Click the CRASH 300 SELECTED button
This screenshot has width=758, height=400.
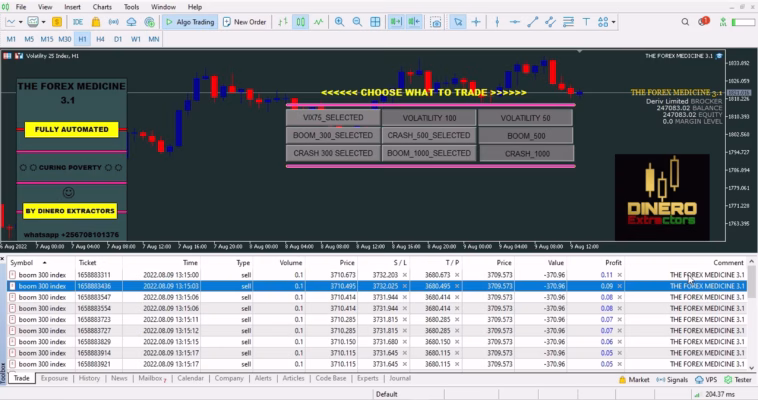pyautogui.click(x=333, y=153)
